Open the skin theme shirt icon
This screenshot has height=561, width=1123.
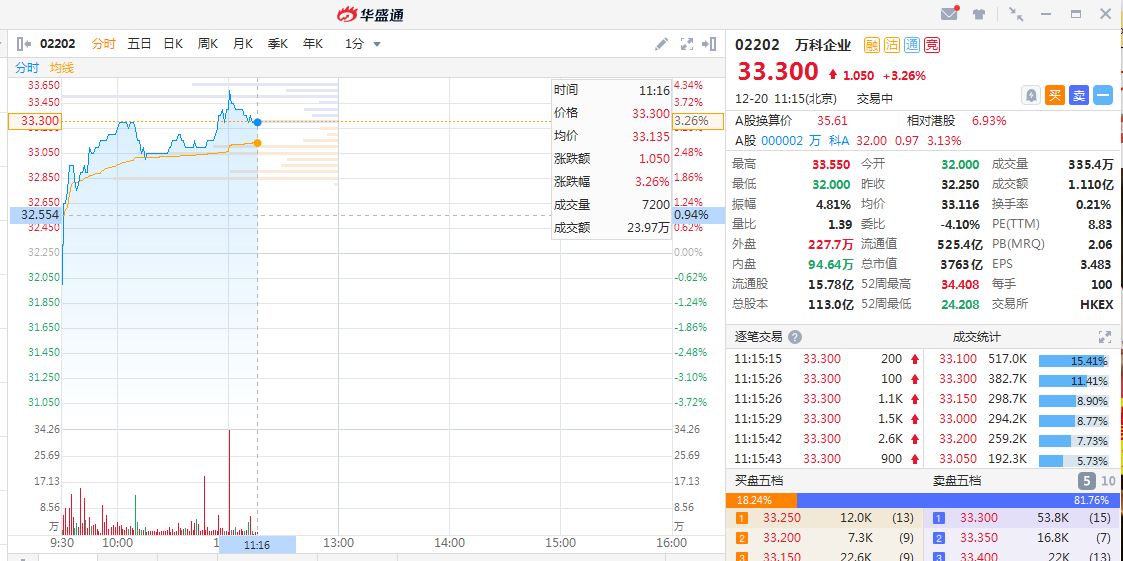[979, 14]
